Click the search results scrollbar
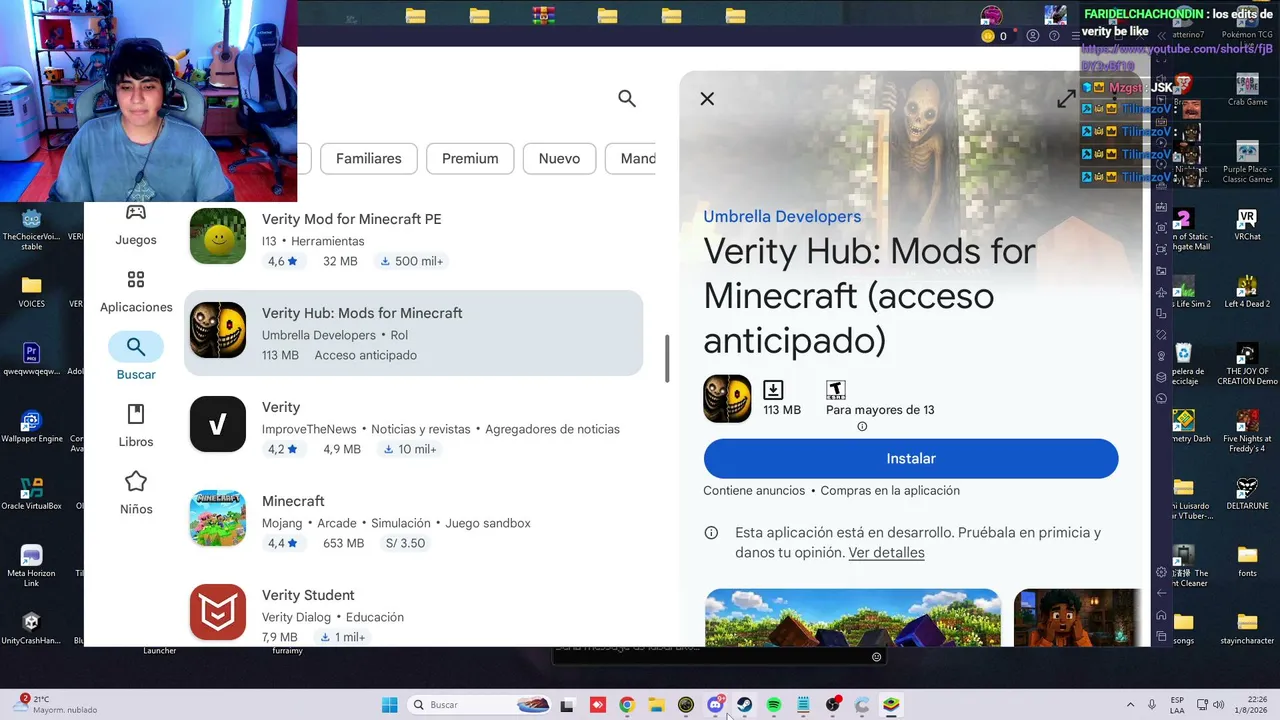Image resolution: width=1280 pixels, height=720 pixels. click(667, 358)
